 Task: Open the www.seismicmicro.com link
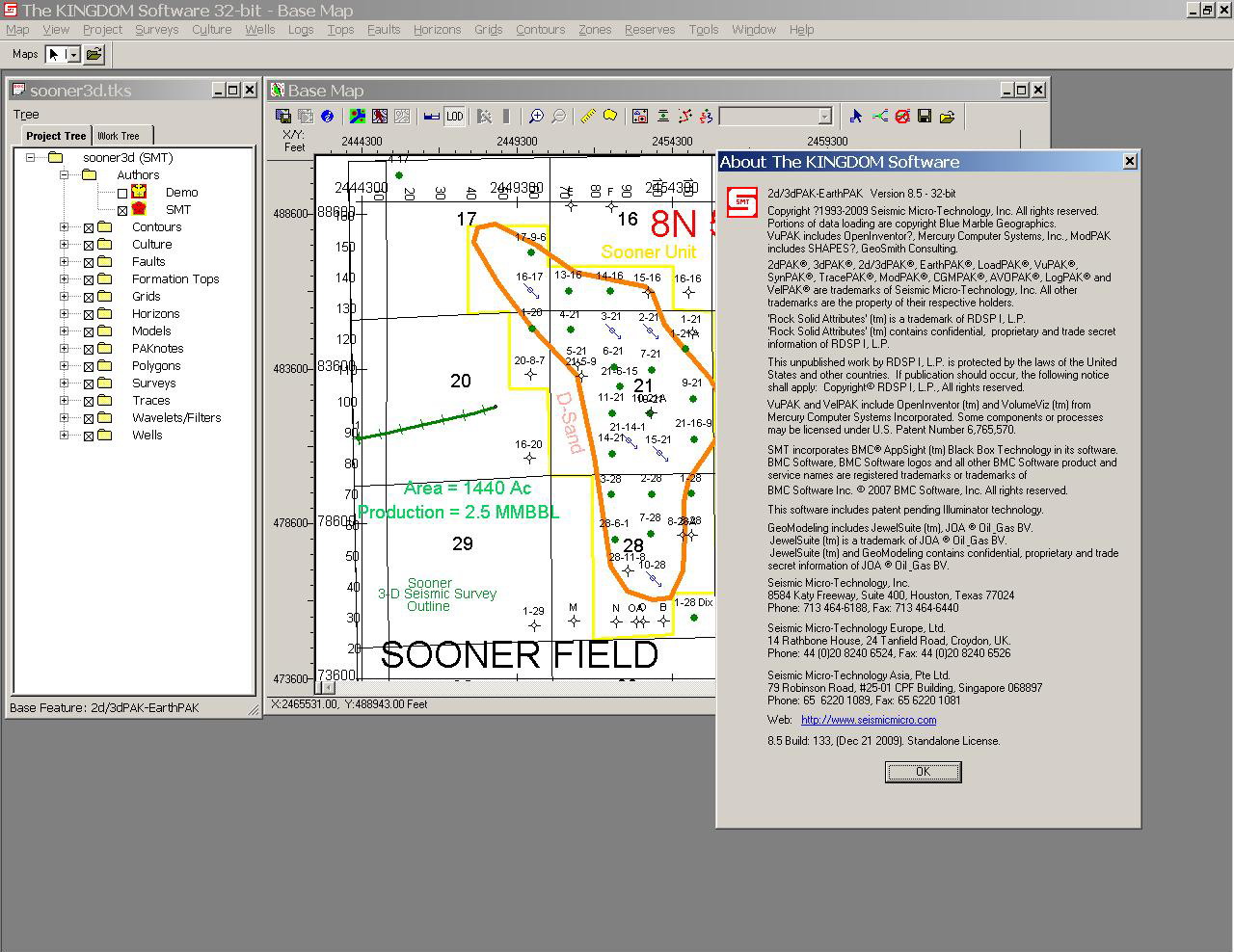(868, 720)
